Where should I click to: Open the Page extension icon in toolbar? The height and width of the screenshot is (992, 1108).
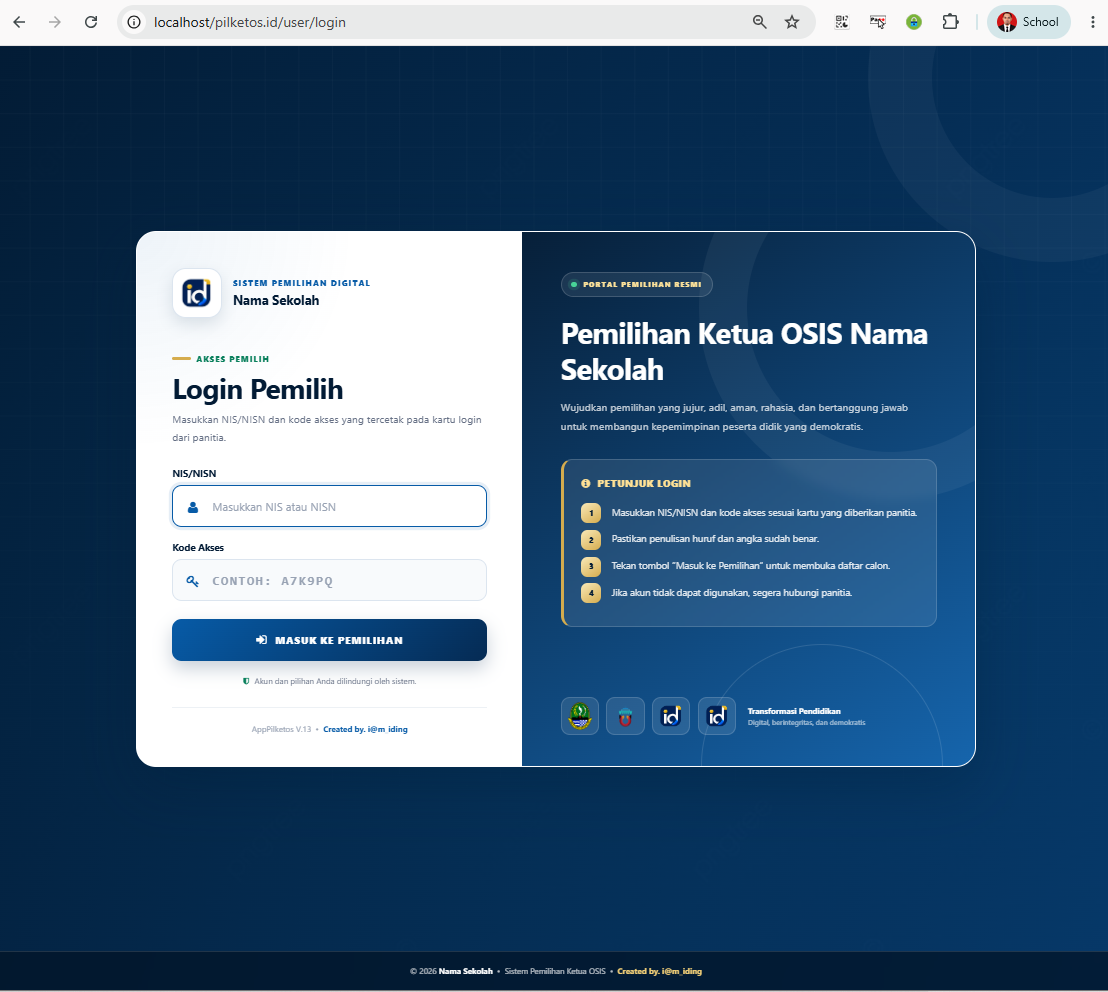click(x=878, y=22)
